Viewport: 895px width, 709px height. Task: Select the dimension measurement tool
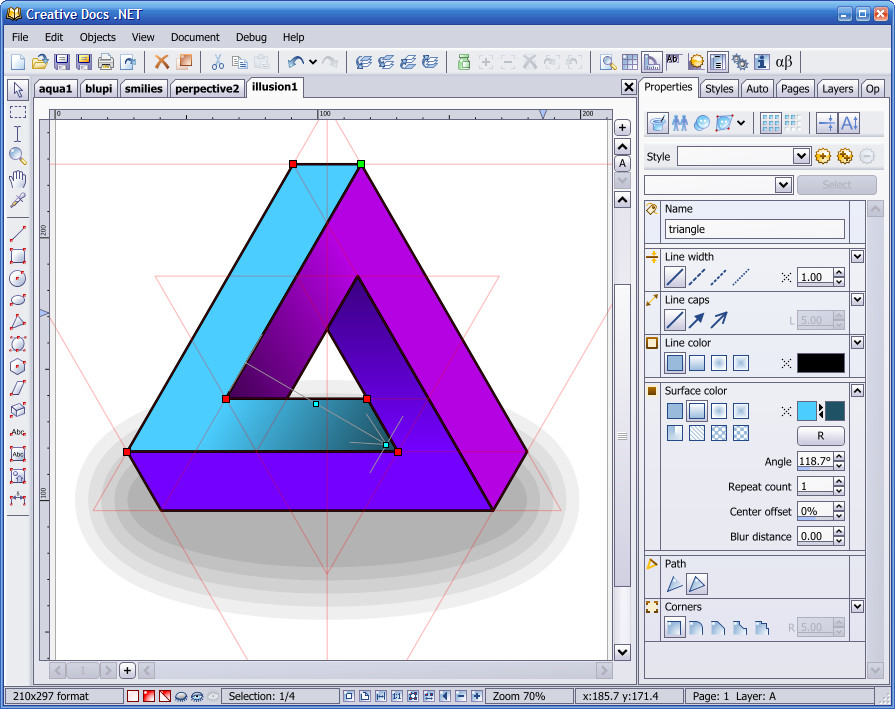click(x=18, y=498)
